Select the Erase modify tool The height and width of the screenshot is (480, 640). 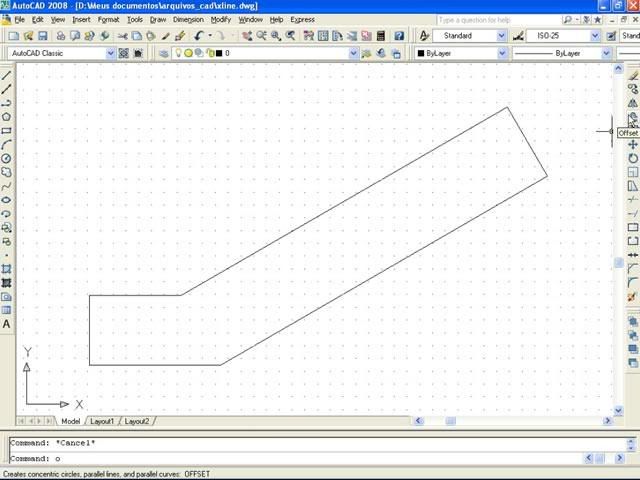pyautogui.click(x=633, y=76)
